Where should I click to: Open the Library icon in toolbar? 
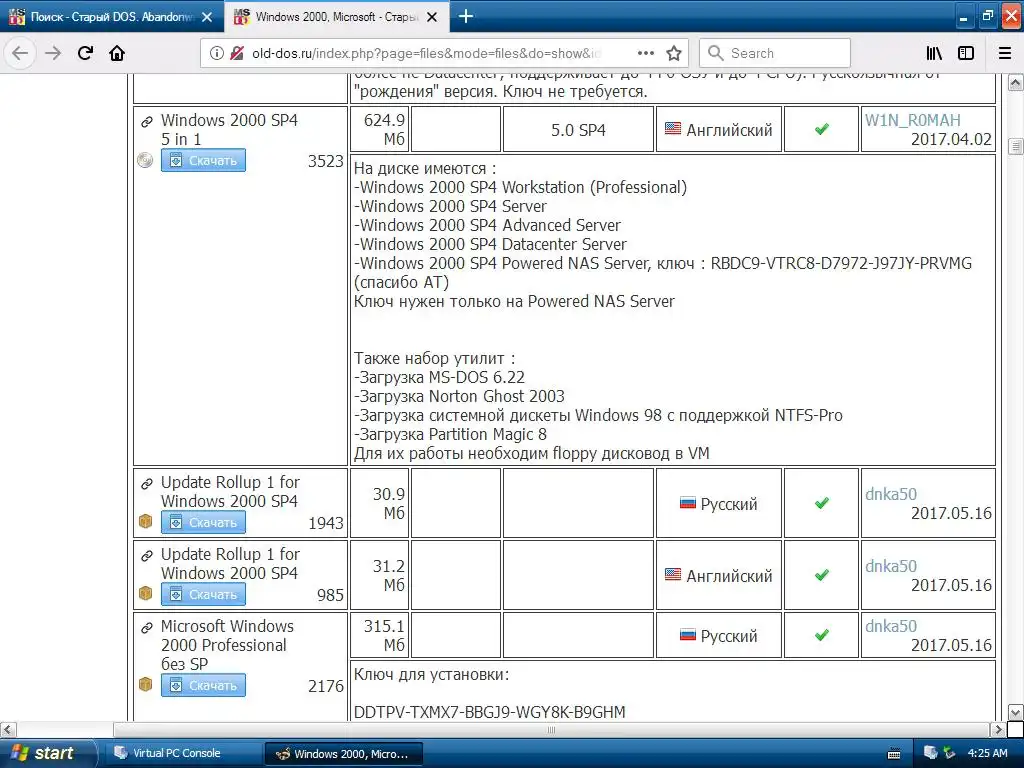click(x=934, y=53)
